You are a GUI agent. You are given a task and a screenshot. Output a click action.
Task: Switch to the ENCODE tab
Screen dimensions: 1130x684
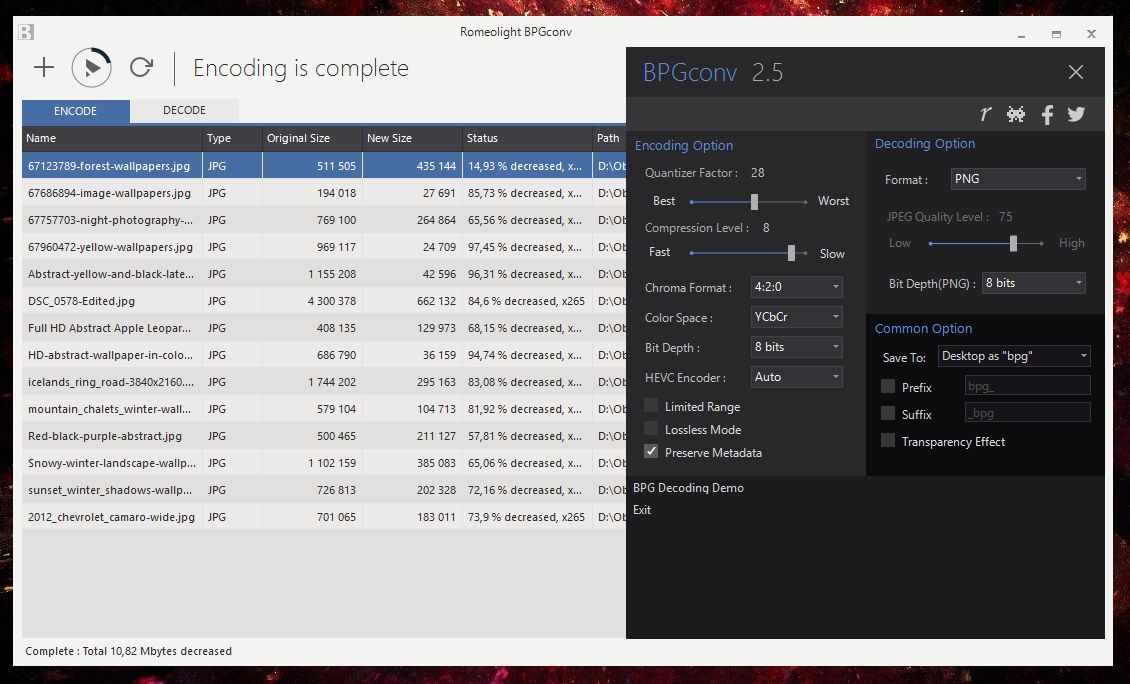[x=76, y=111]
